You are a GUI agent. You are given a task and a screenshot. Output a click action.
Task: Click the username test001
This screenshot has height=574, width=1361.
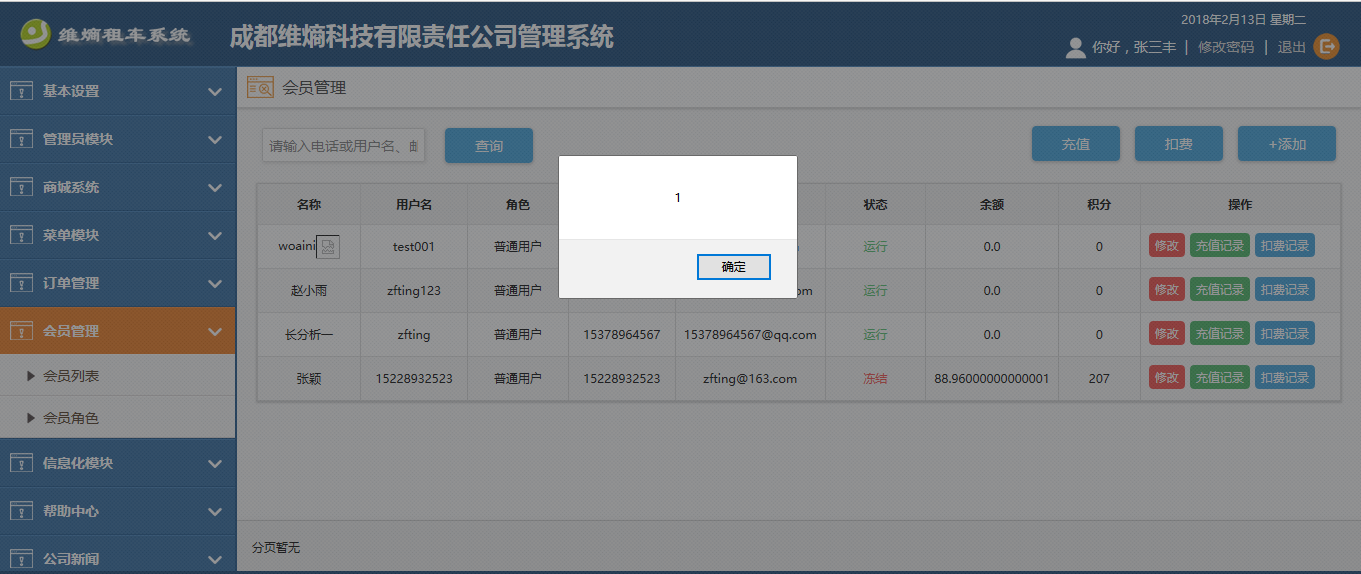point(414,247)
